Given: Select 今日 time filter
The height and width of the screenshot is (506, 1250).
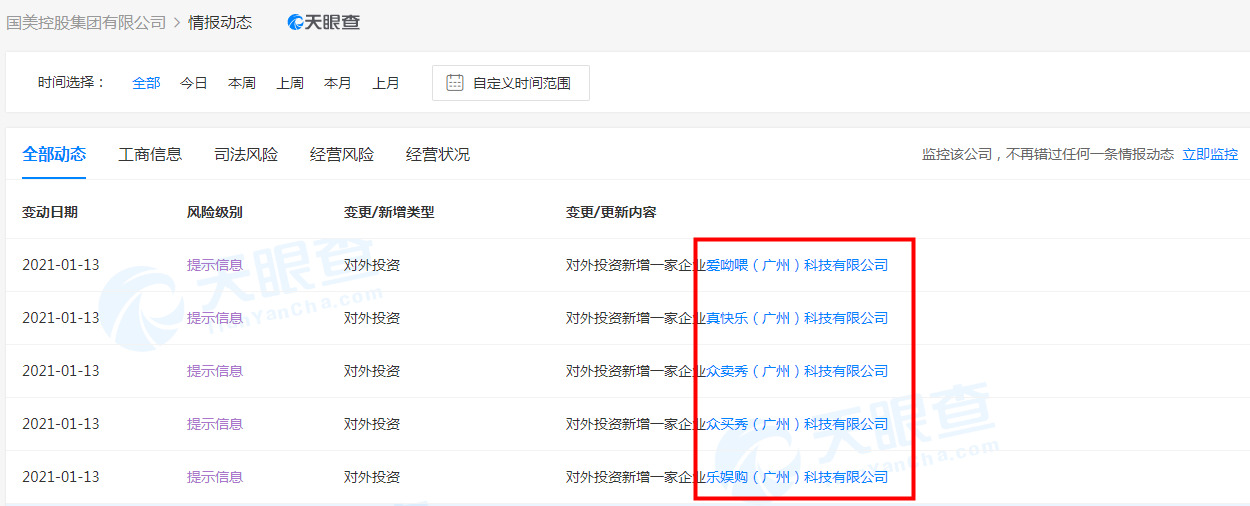Looking at the screenshot, I should tap(194, 83).
